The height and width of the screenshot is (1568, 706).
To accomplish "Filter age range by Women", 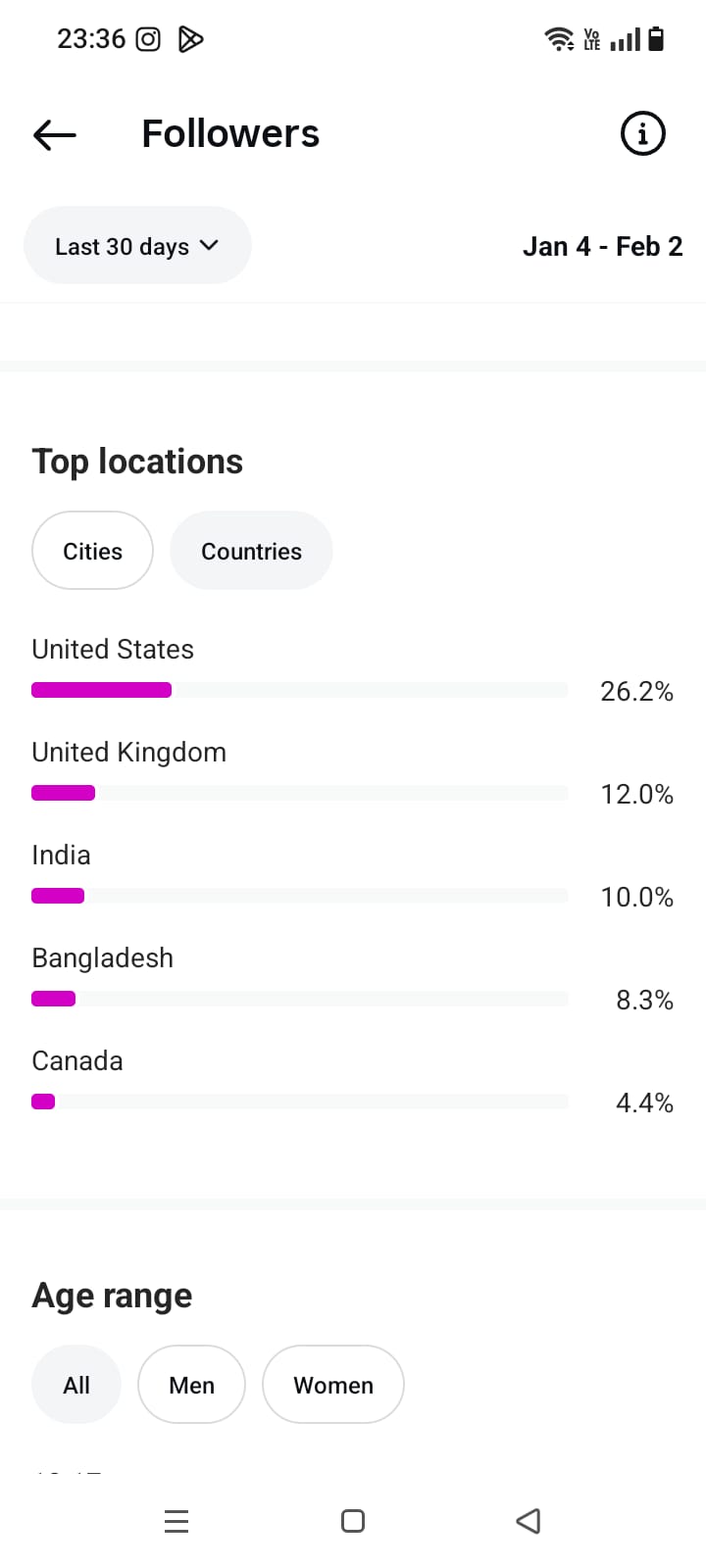I will coord(333,1385).
